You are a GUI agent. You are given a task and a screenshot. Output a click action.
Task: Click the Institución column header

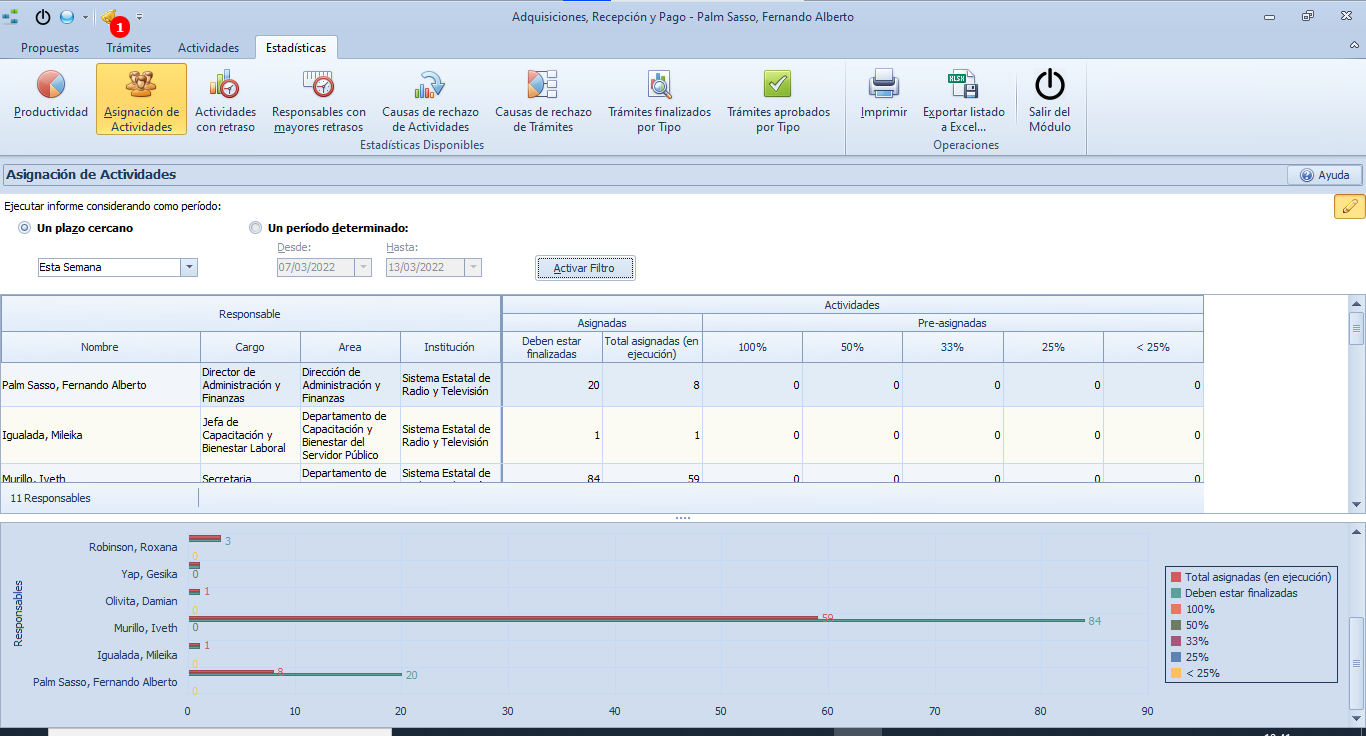(450, 347)
